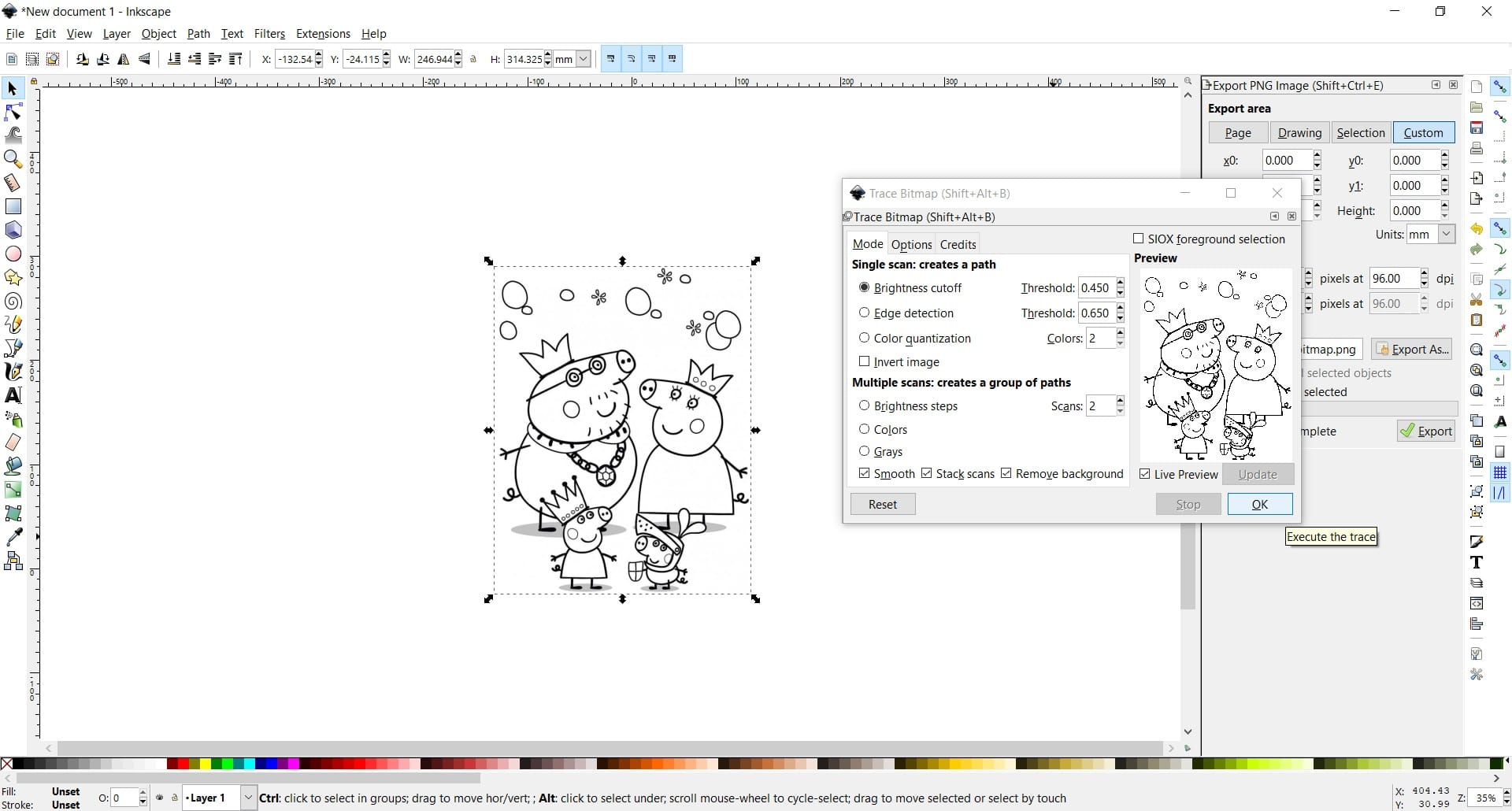Image resolution: width=1512 pixels, height=811 pixels.
Task: Select the Calligraphy tool
Action: [x=13, y=372]
